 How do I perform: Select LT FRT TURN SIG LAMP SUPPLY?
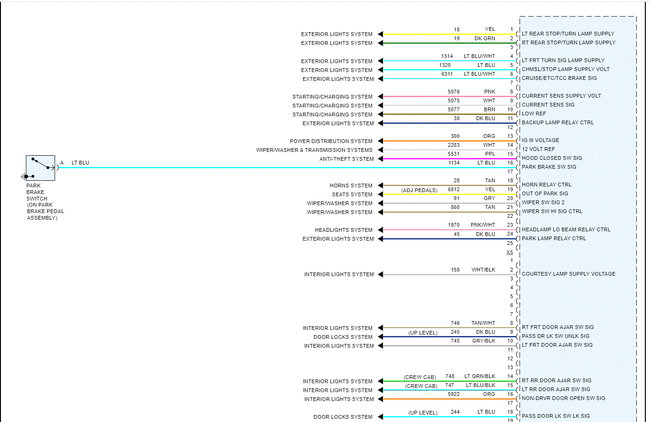(x=563, y=60)
